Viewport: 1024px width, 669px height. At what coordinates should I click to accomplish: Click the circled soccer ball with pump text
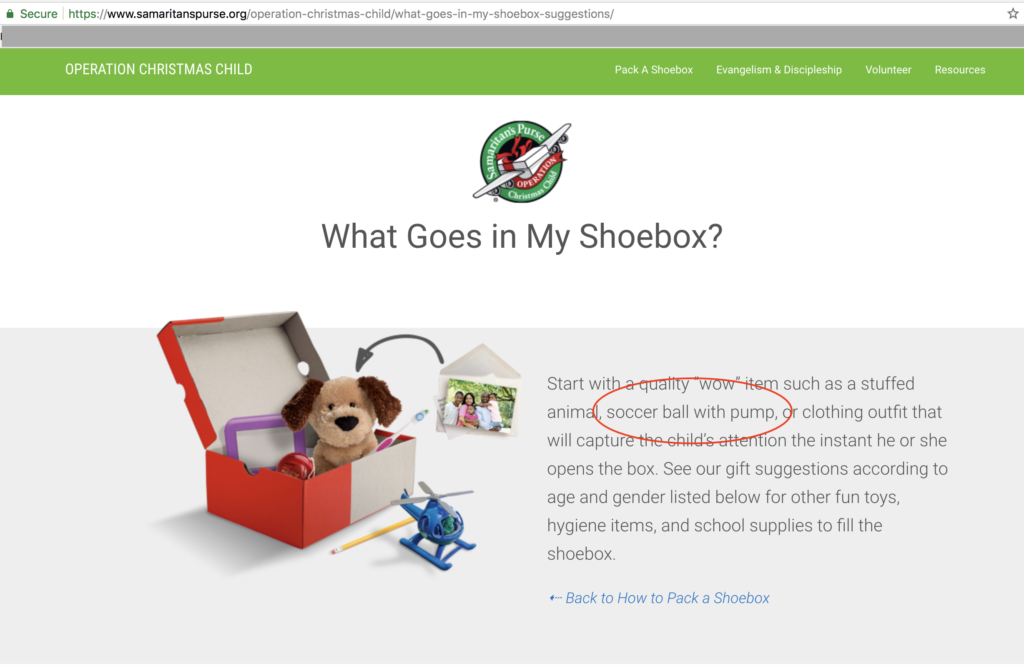click(x=692, y=412)
